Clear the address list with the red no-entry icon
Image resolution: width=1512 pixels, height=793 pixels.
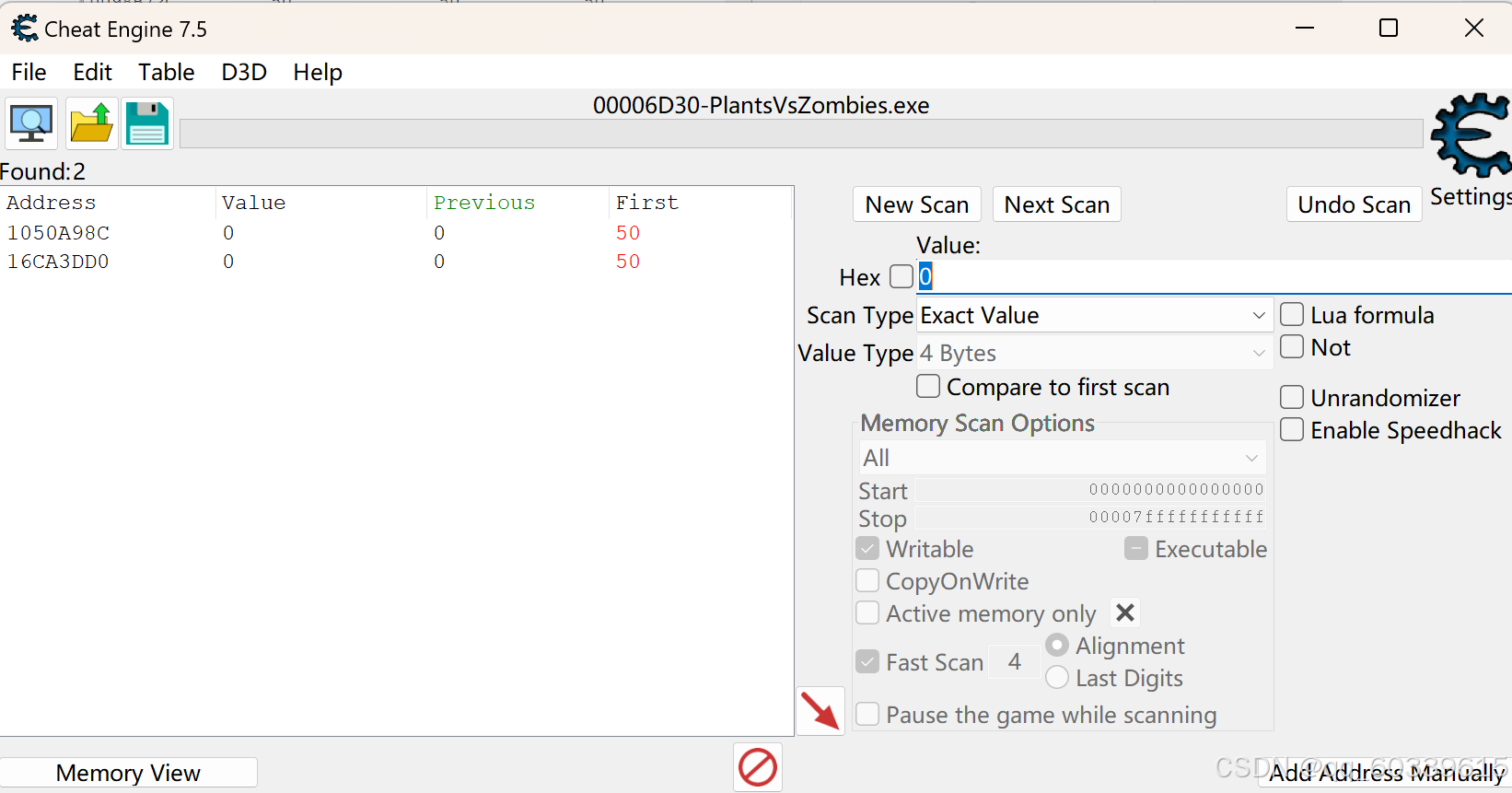[758, 767]
